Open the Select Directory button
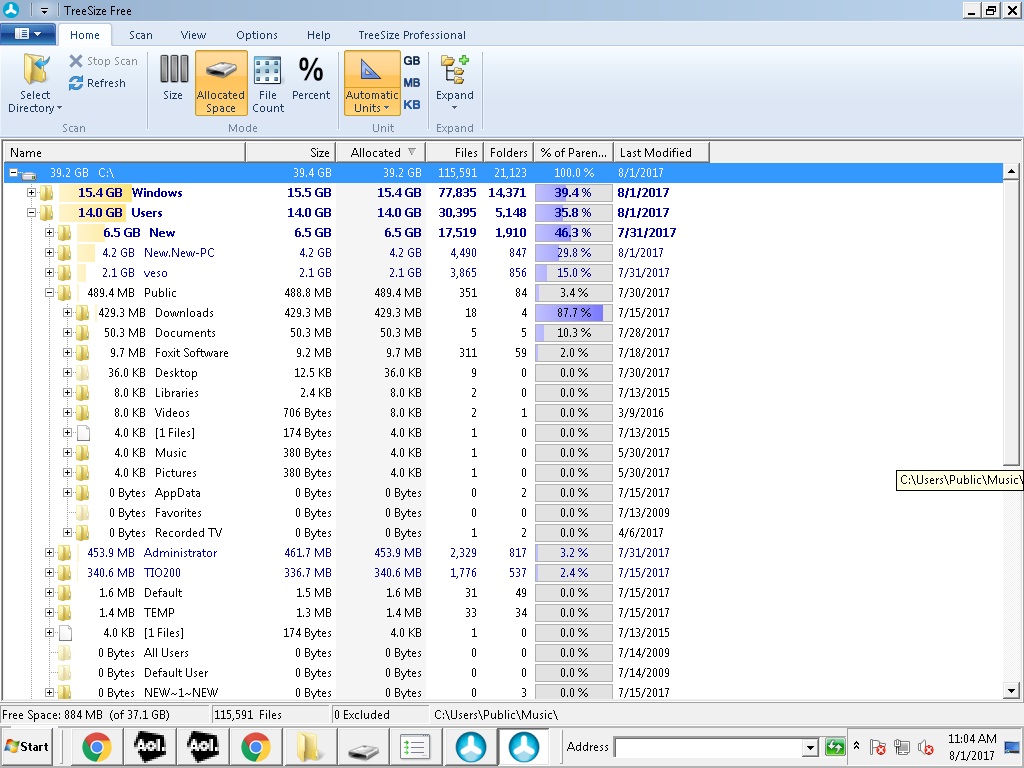 coord(35,84)
